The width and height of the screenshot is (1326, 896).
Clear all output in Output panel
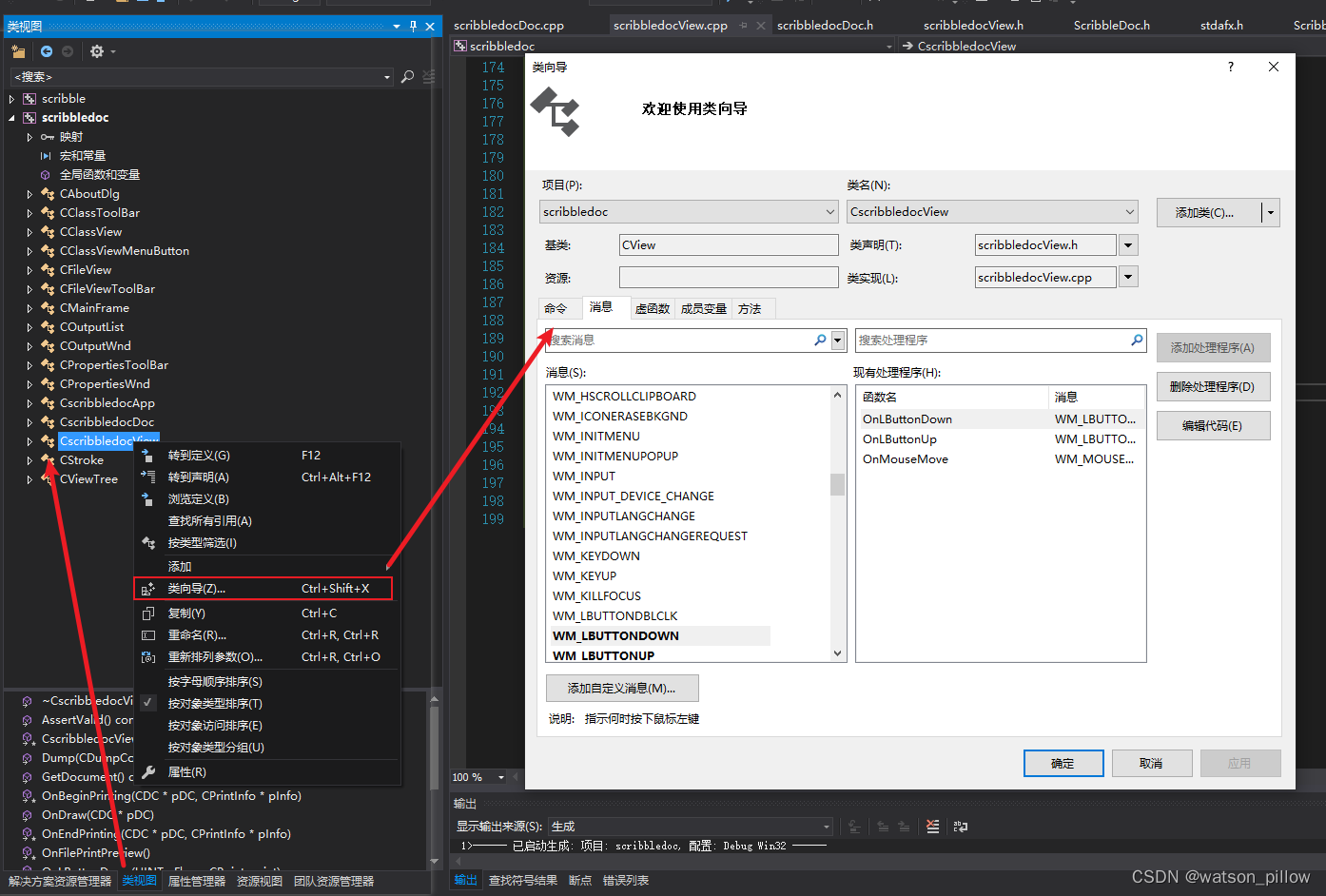click(x=932, y=827)
